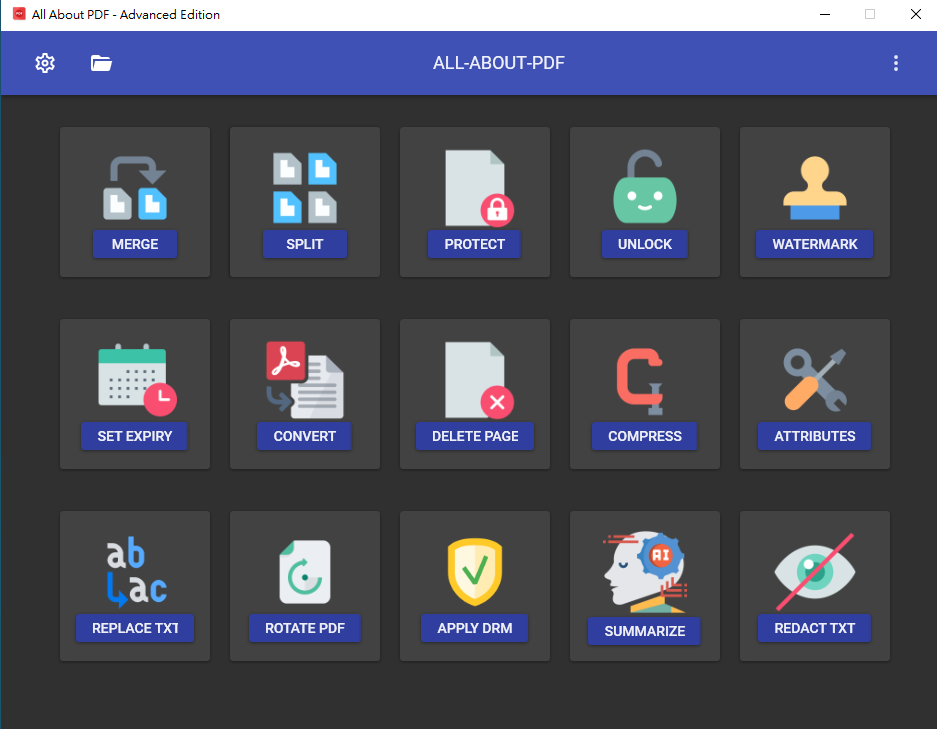
Task: Close the All About PDF window
Action: (x=915, y=14)
